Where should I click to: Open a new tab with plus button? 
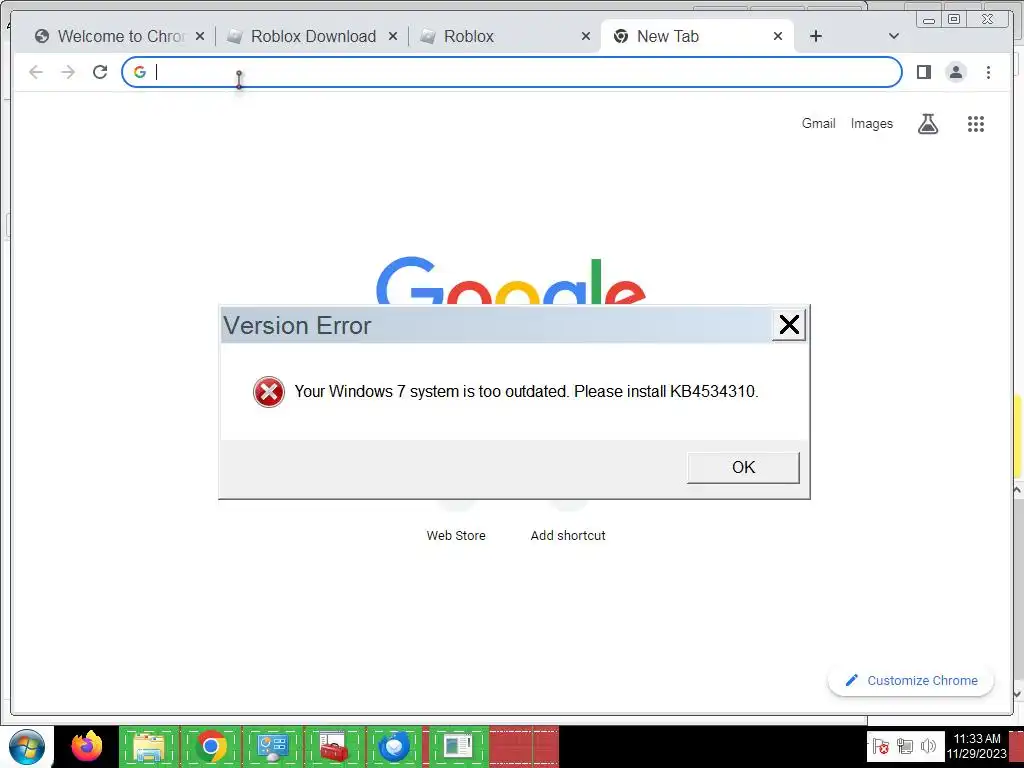(816, 37)
